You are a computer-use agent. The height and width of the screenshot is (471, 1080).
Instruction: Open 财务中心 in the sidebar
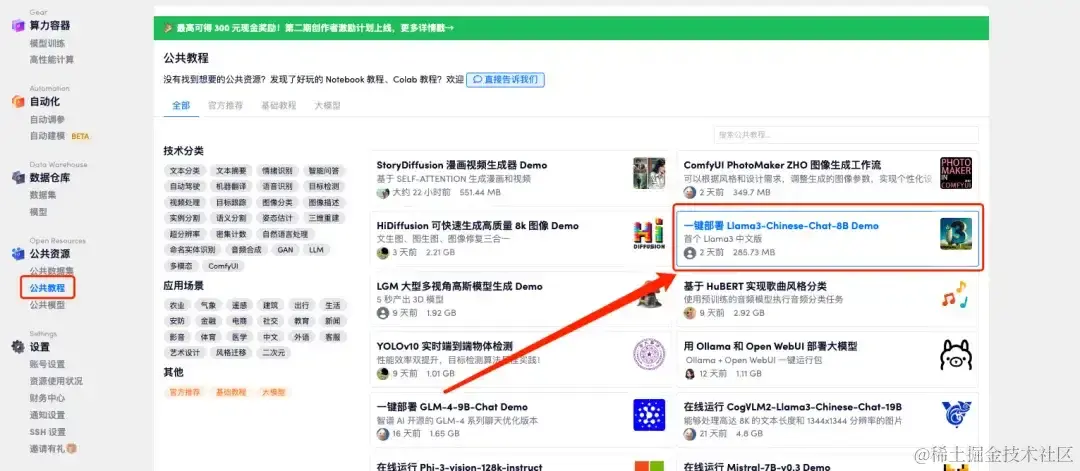[x=47, y=398]
